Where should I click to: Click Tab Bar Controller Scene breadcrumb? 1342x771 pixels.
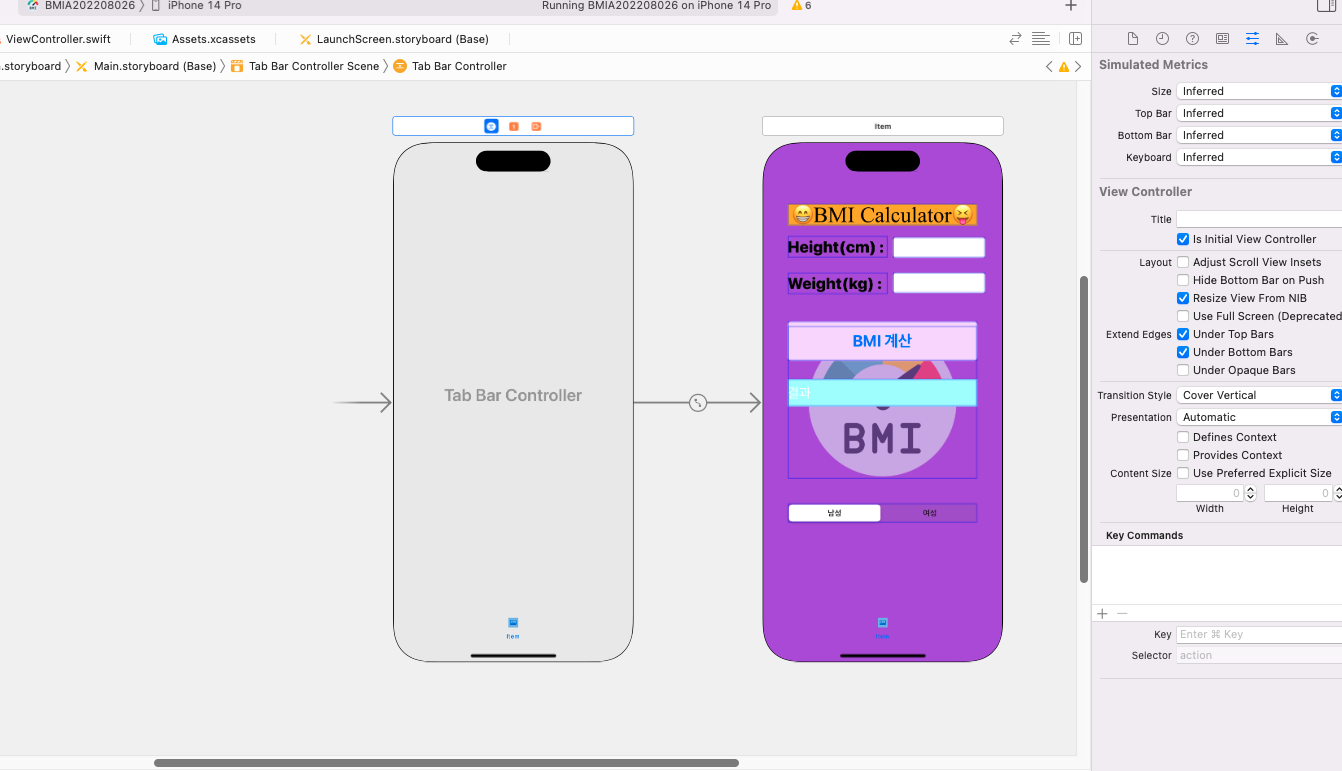click(x=305, y=66)
